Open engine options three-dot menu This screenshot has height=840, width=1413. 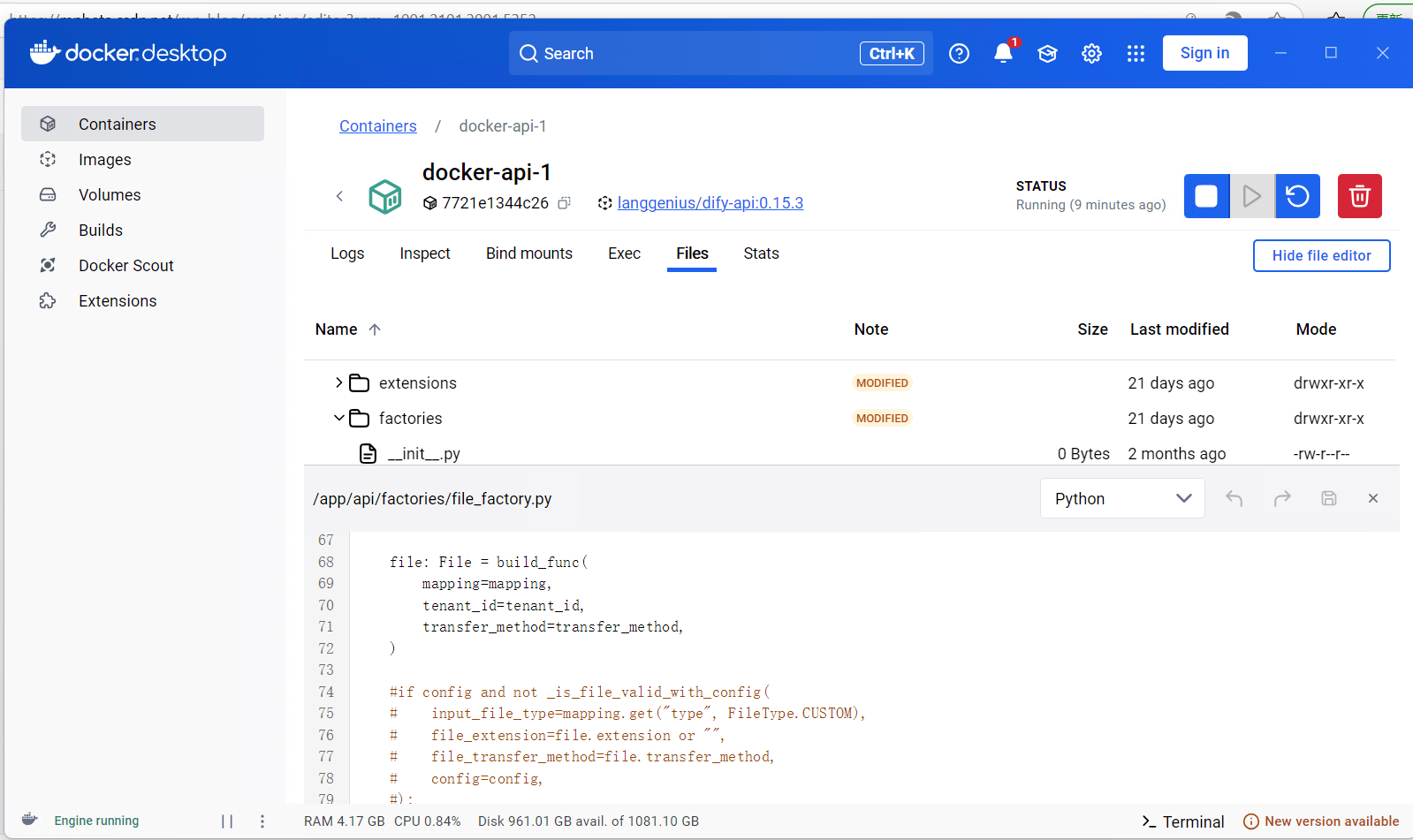[x=262, y=821]
